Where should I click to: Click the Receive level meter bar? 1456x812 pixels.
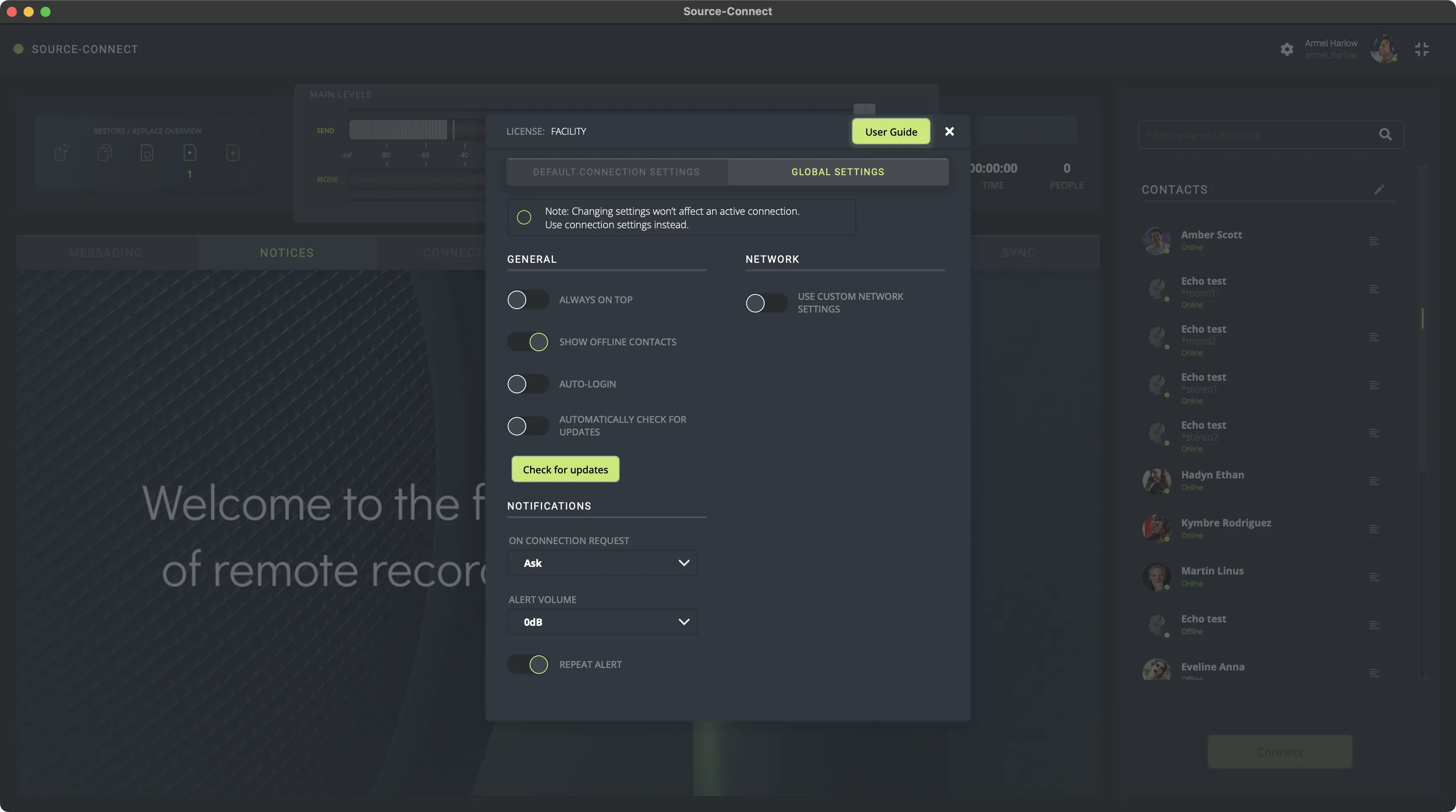point(417,180)
